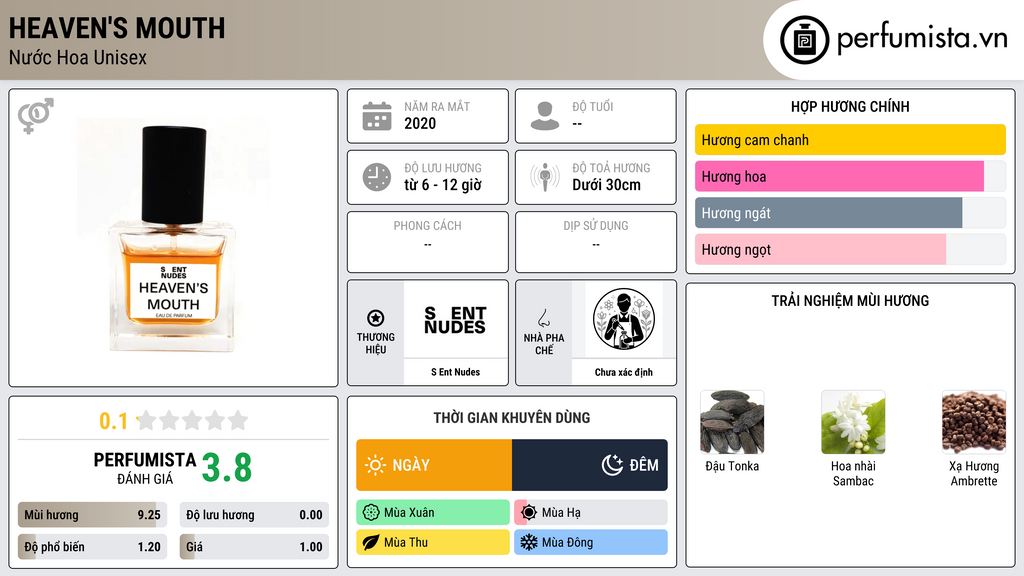
Task: Click the nose icon above Nhà pha chế
Action: [543, 318]
